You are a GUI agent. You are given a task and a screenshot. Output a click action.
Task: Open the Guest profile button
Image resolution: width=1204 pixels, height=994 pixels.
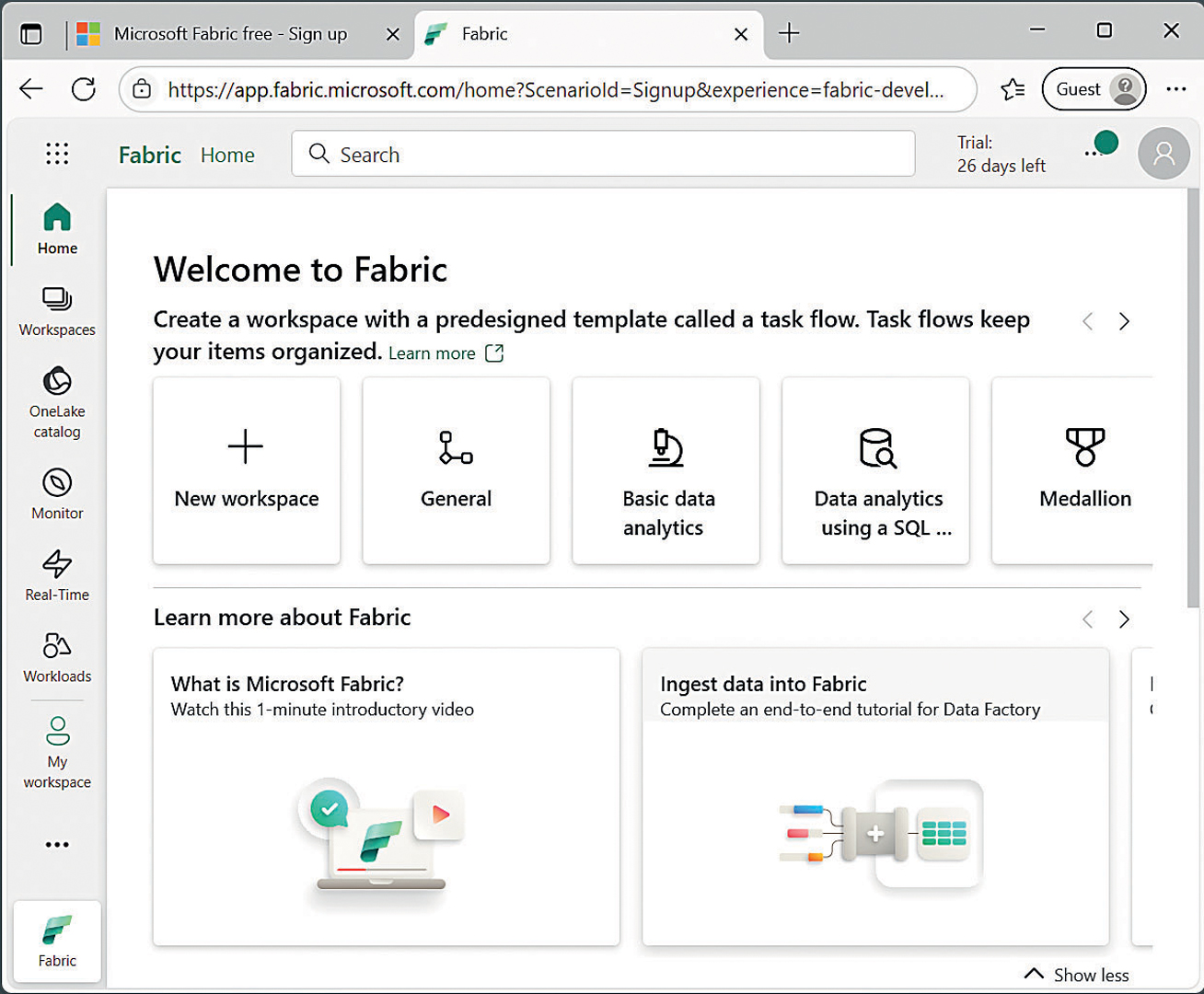click(x=1094, y=89)
